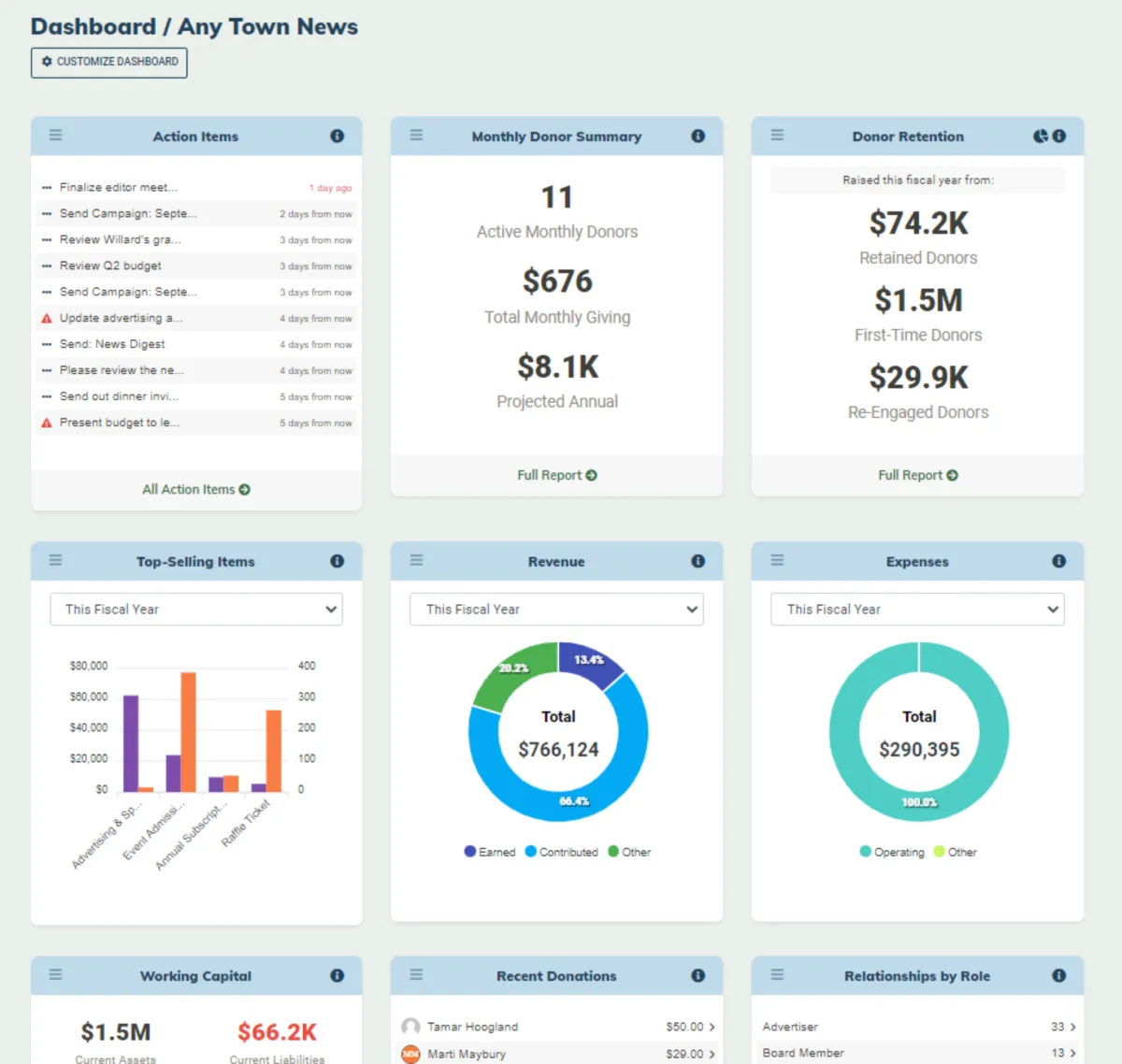Show info for Top-Selling Items
The height and width of the screenshot is (1064, 1122).
click(x=338, y=561)
